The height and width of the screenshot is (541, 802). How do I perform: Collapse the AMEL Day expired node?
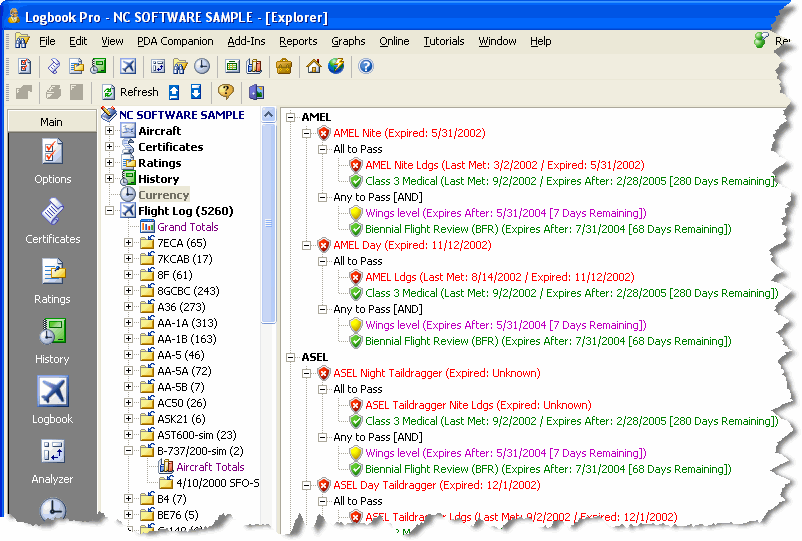click(306, 245)
